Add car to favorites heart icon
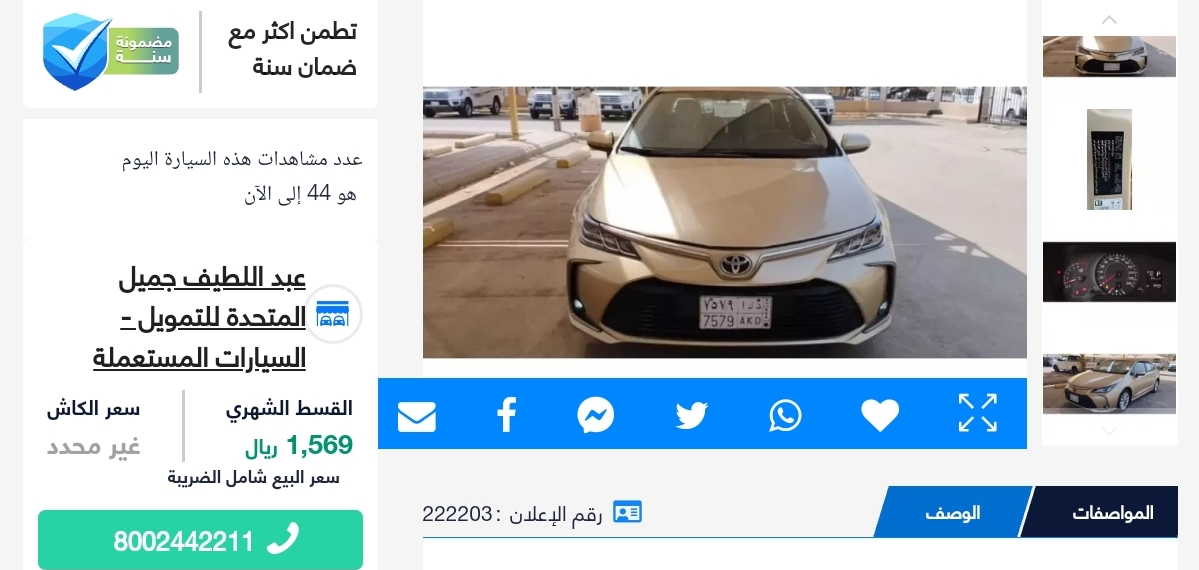 click(x=880, y=415)
